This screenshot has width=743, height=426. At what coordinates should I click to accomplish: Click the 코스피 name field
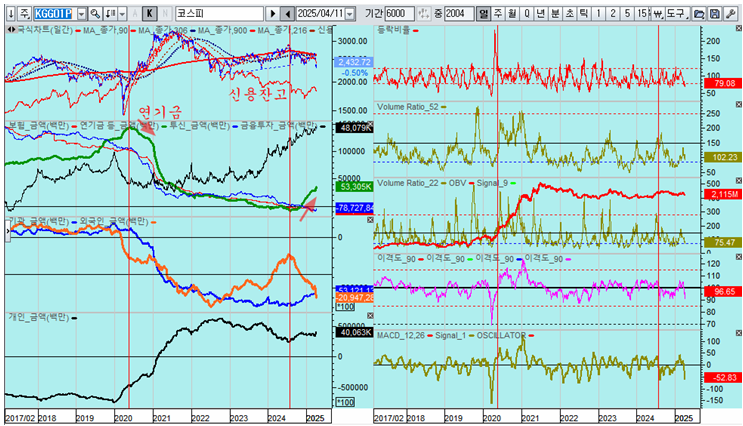219,13
